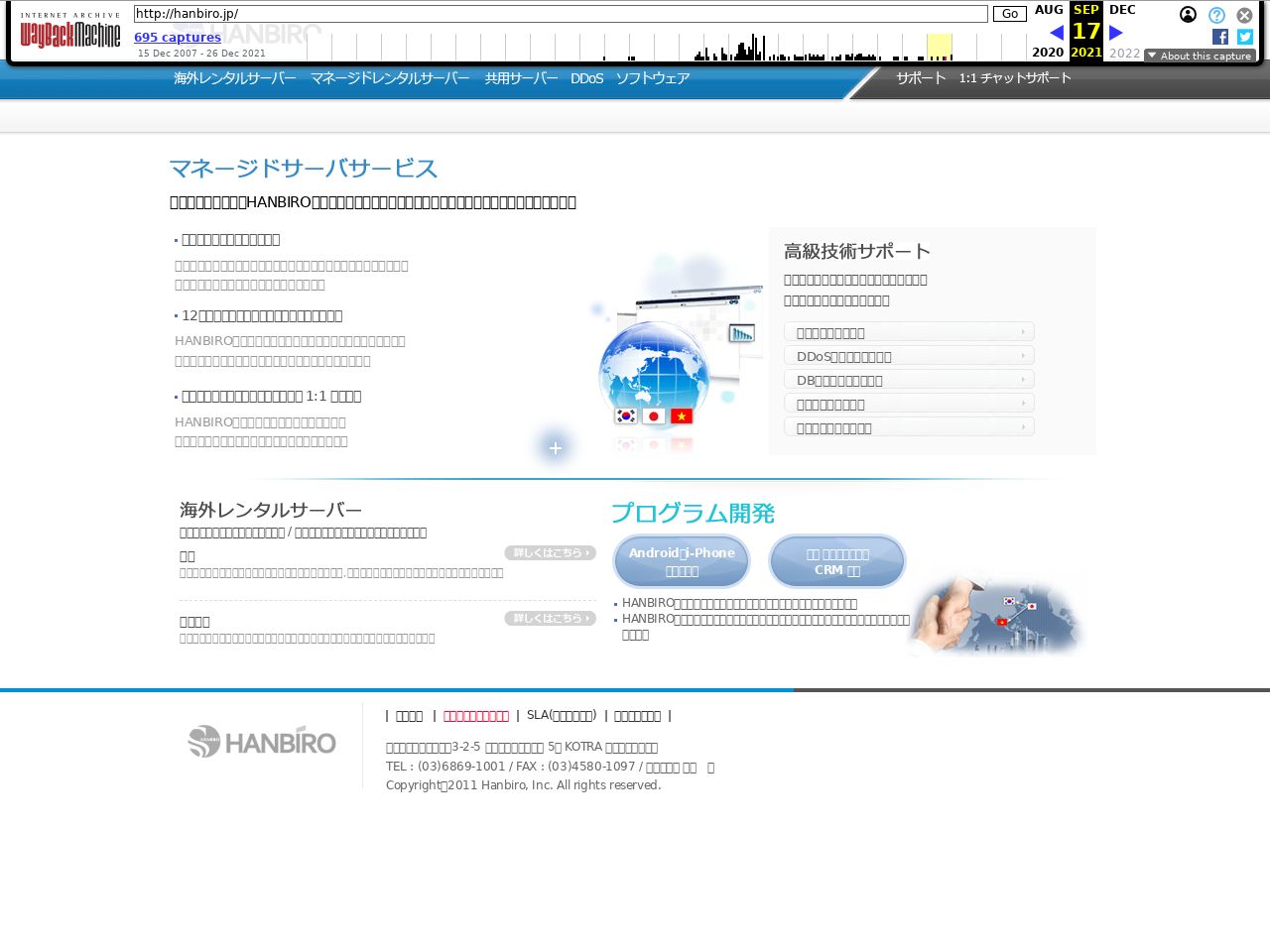1270x952 pixels.
Task: Open 1:1 チャットサポート
Action: pos(1015,77)
